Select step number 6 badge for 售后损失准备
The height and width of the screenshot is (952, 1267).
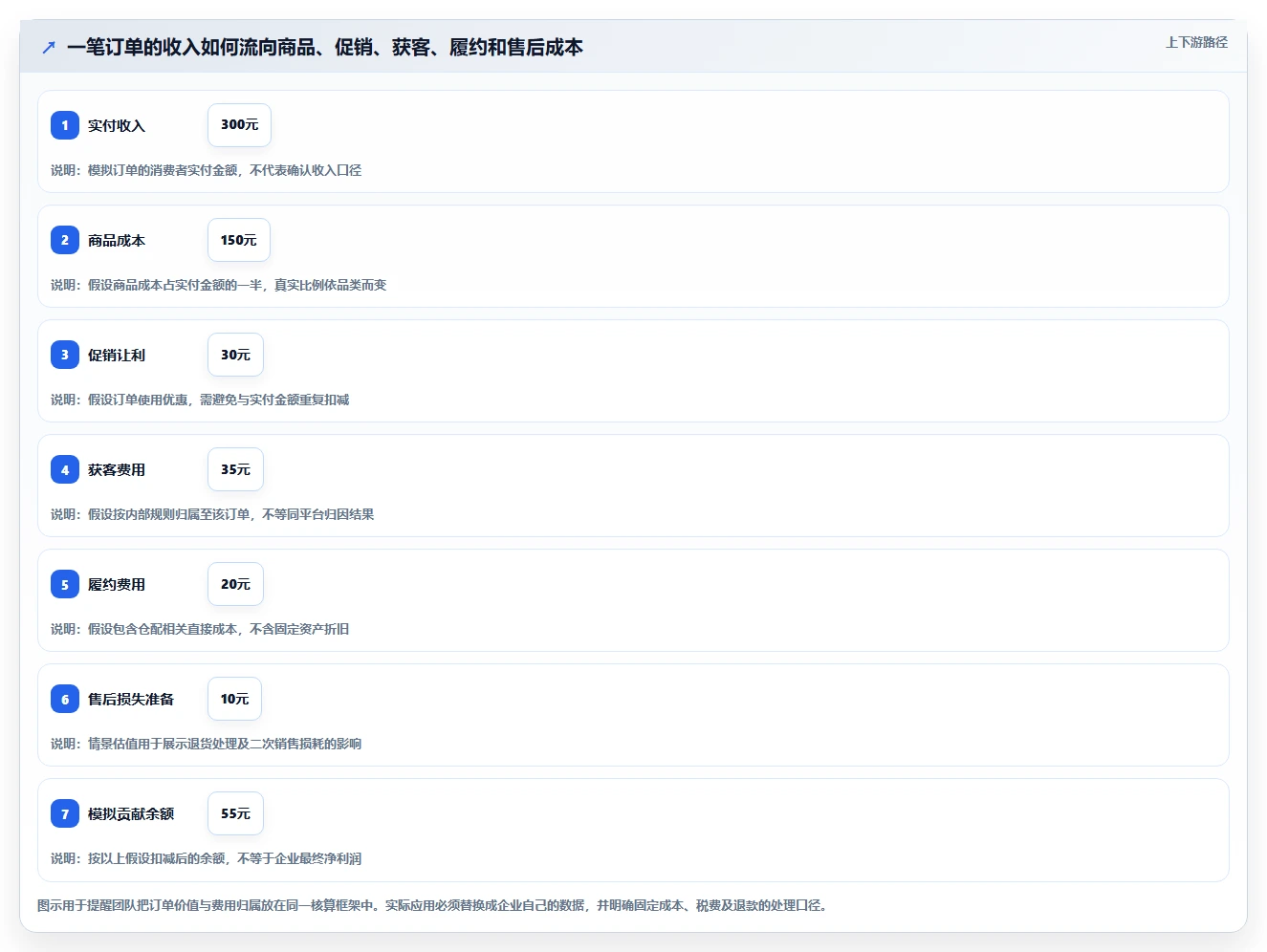click(x=65, y=699)
